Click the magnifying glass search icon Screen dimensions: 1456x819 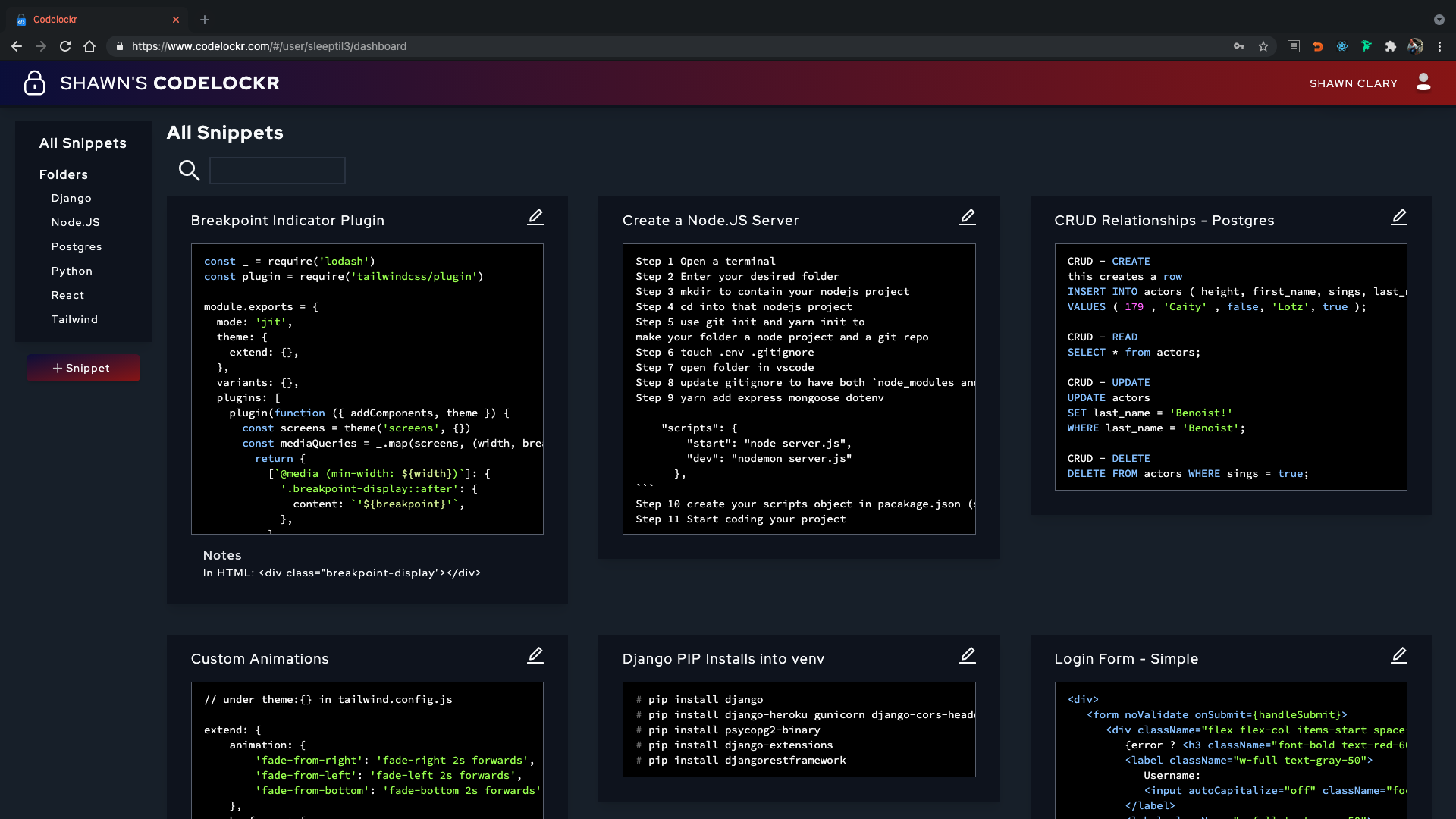coord(189,171)
